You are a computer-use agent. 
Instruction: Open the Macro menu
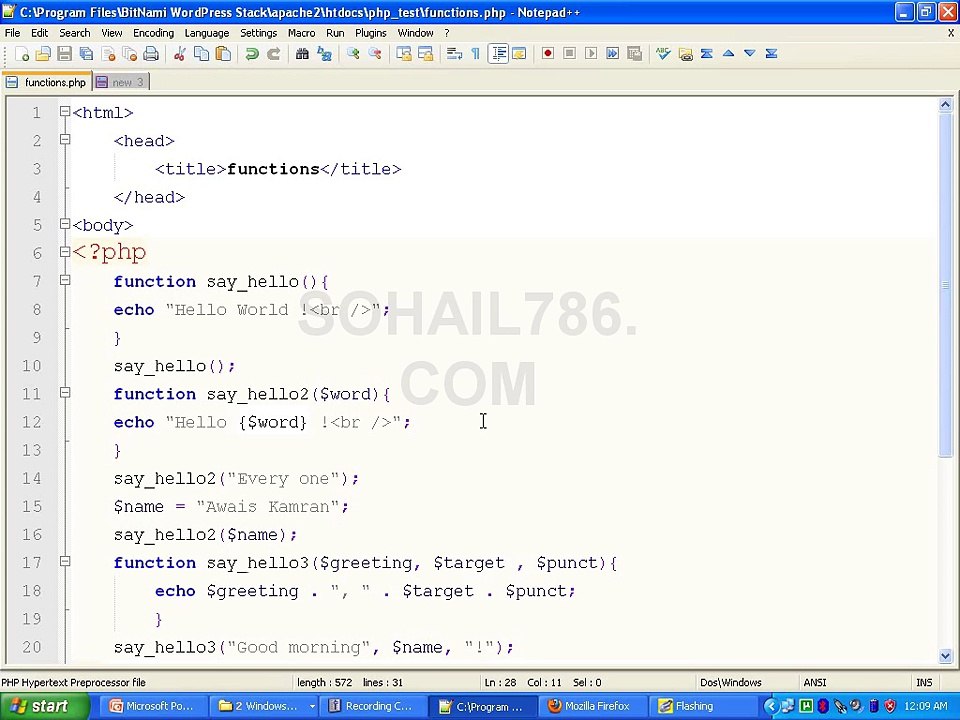(301, 33)
